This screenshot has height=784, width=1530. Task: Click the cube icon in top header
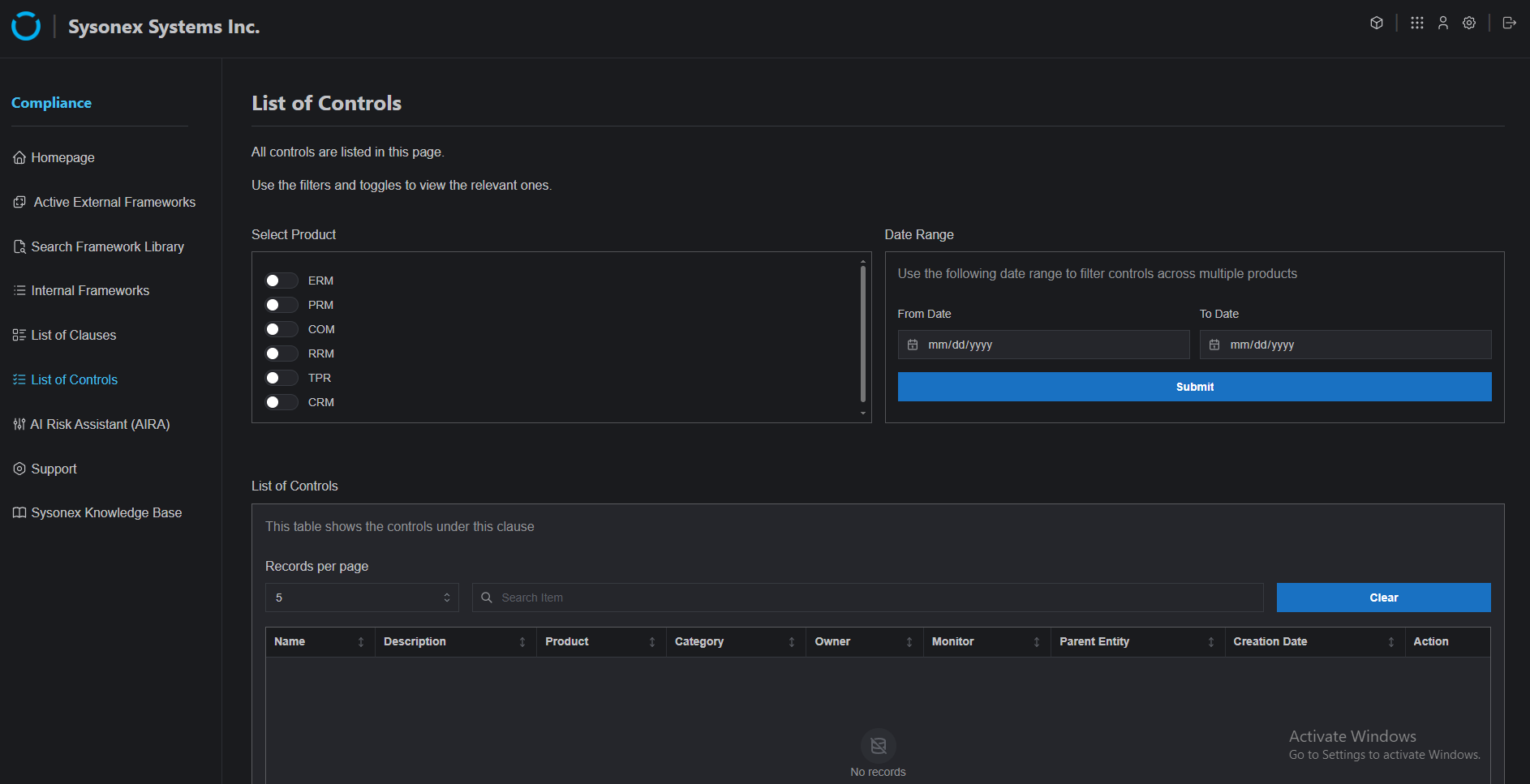pos(1376,23)
